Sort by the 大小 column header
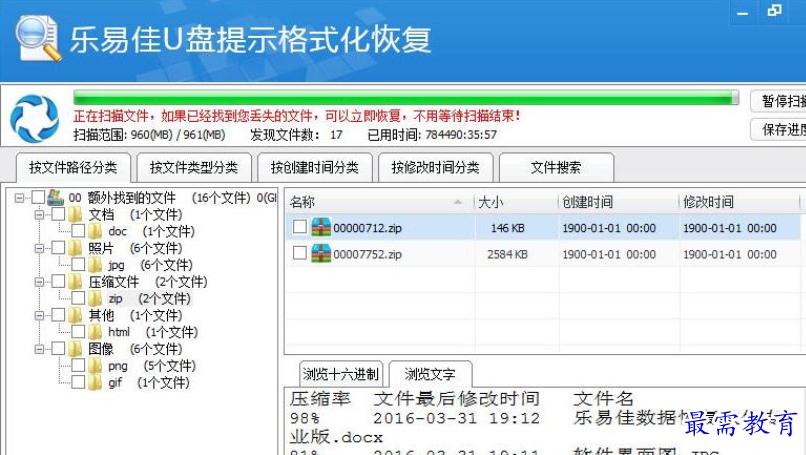Image resolution: width=806 pixels, height=455 pixels. (516, 202)
